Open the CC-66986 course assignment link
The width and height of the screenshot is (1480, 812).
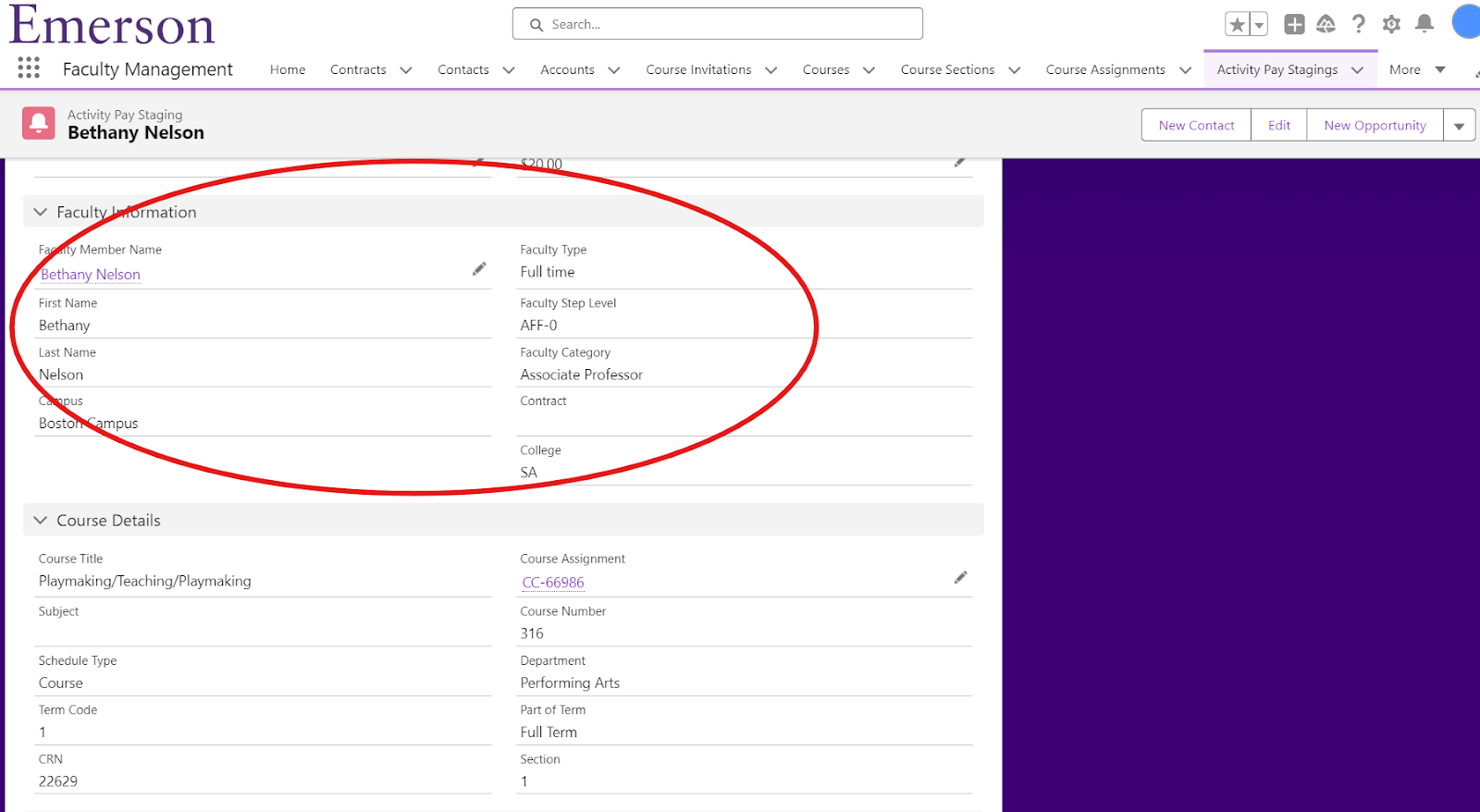pos(553,583)
